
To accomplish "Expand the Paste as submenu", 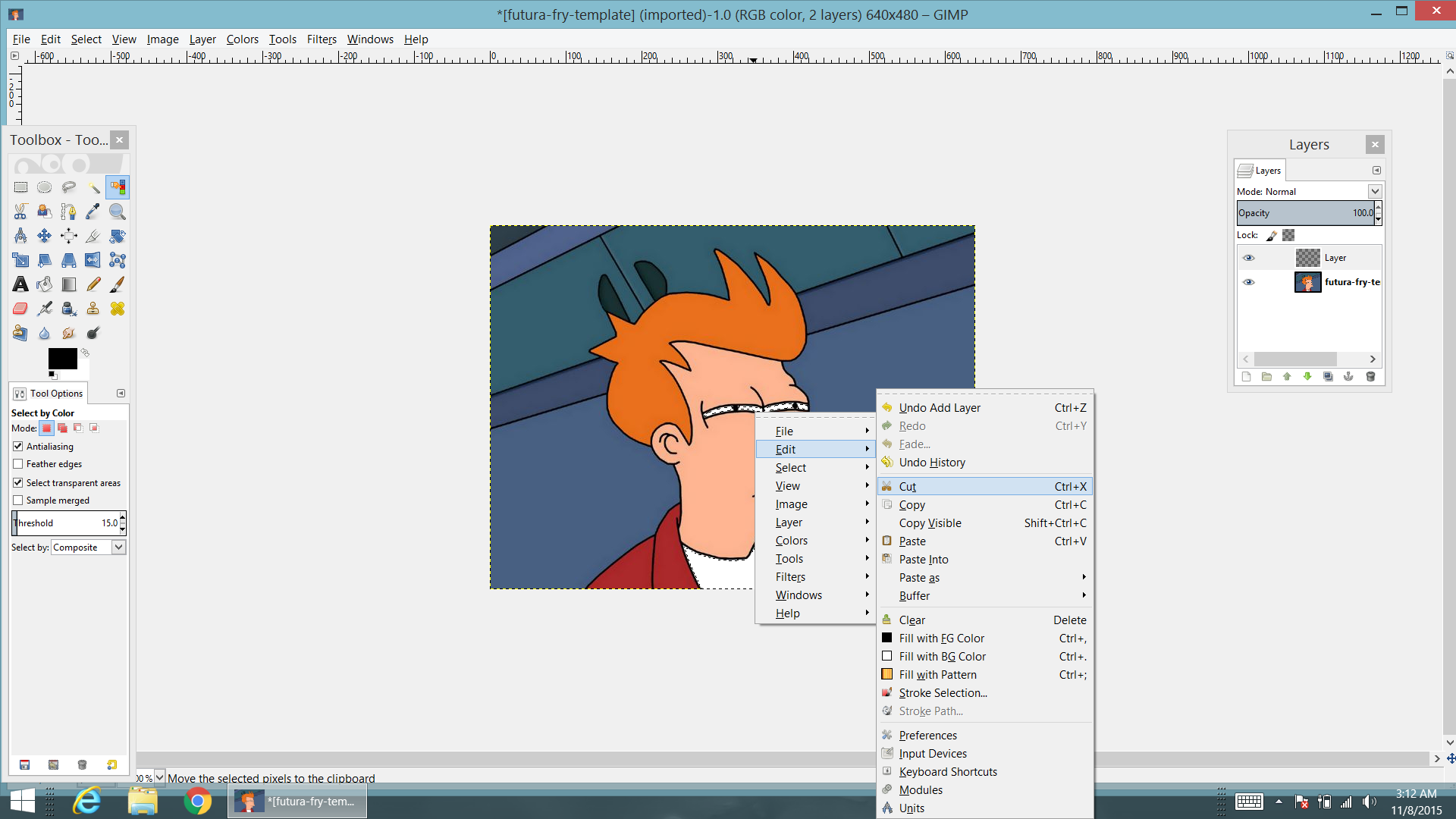I will click(985, 578).
